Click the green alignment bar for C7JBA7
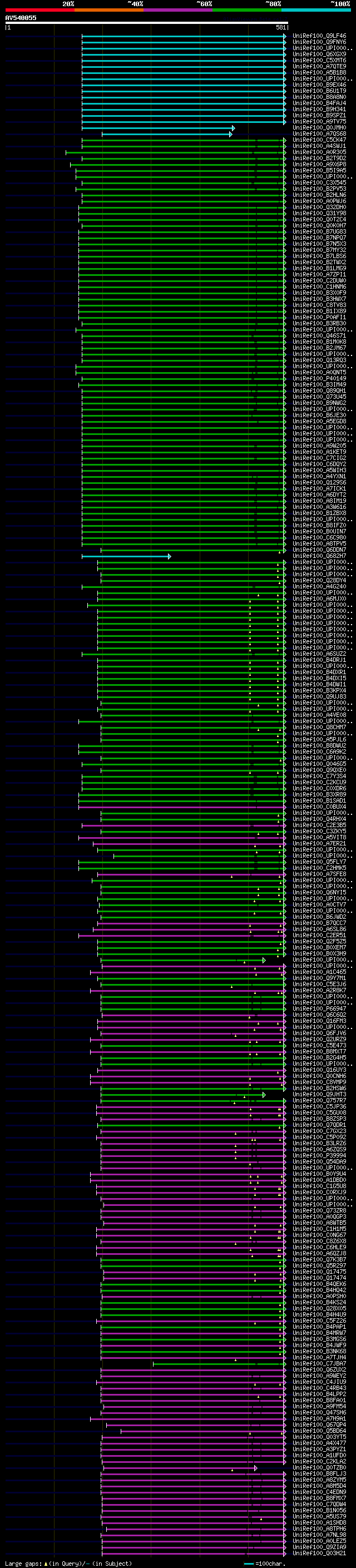The image size is (356, 1568). (x=219, y=1363)
